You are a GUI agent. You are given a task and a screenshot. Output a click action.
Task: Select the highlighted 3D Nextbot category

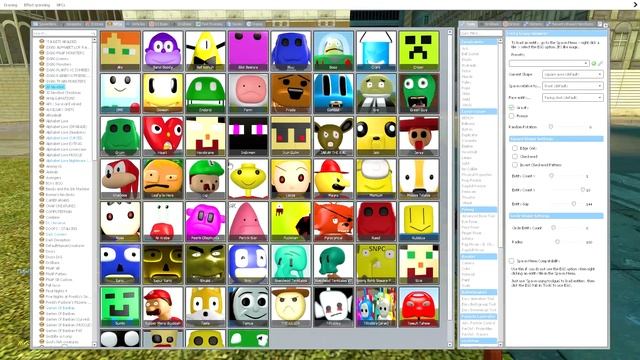55,87
